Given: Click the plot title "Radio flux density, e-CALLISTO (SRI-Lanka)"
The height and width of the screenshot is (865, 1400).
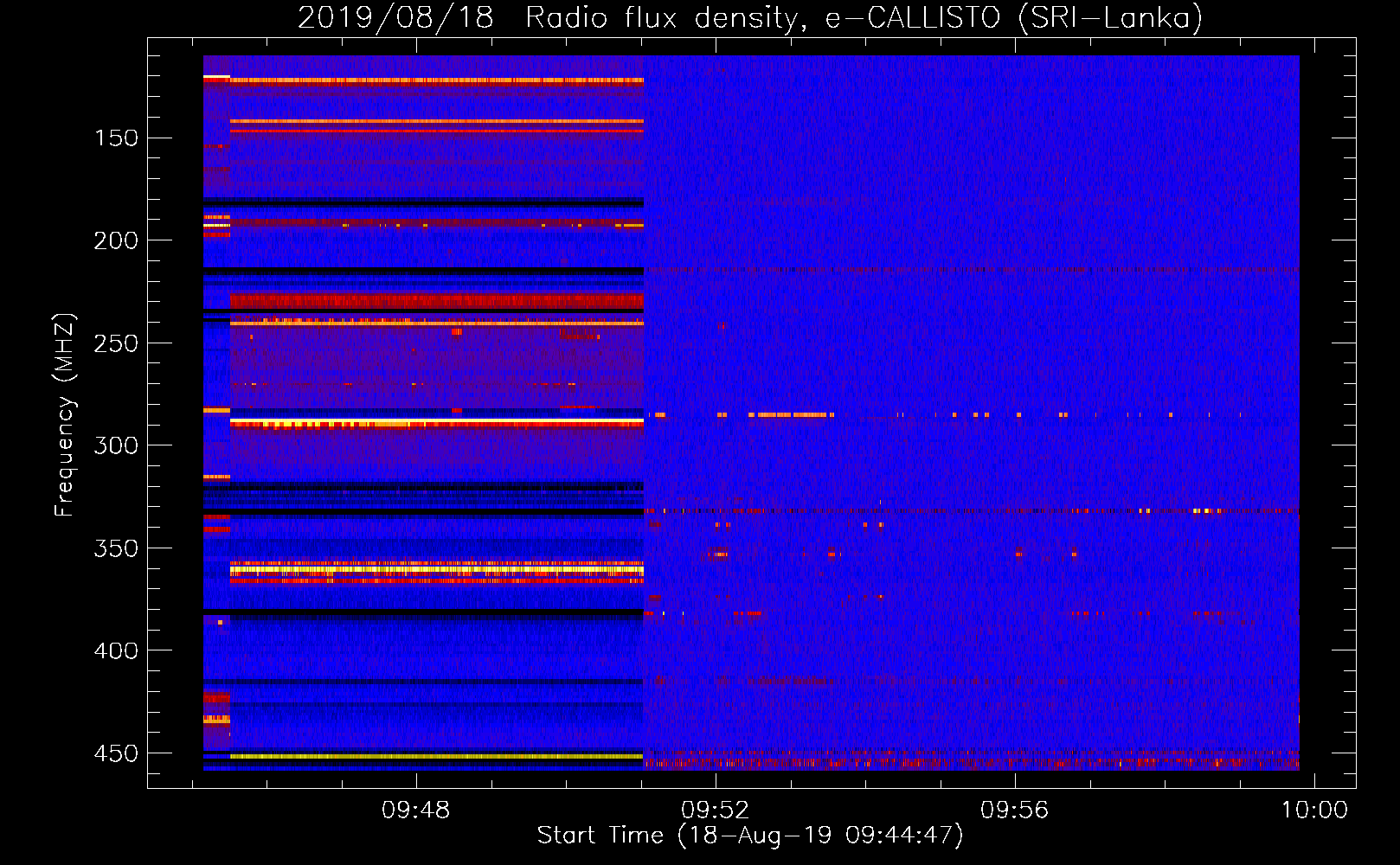Looking at the screenshot, I should [x=864, y=17].
